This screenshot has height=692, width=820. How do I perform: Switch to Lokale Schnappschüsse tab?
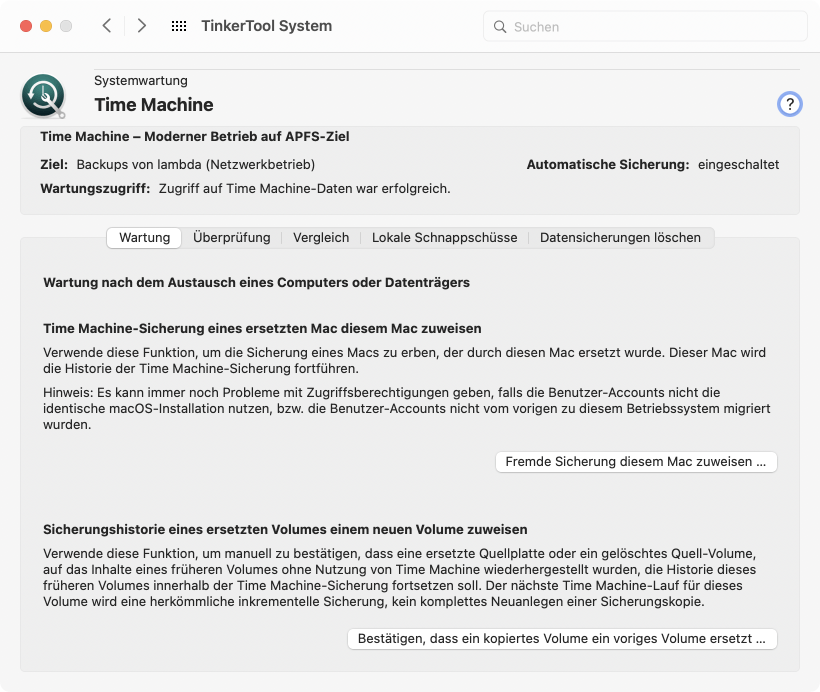click(x=445, y=237)
